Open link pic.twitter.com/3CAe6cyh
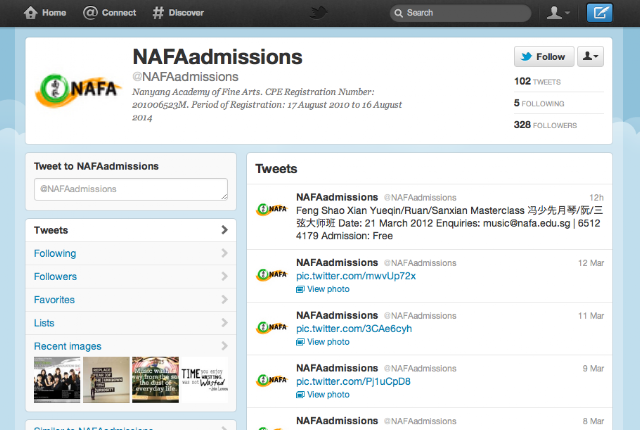 coord(354,328)
